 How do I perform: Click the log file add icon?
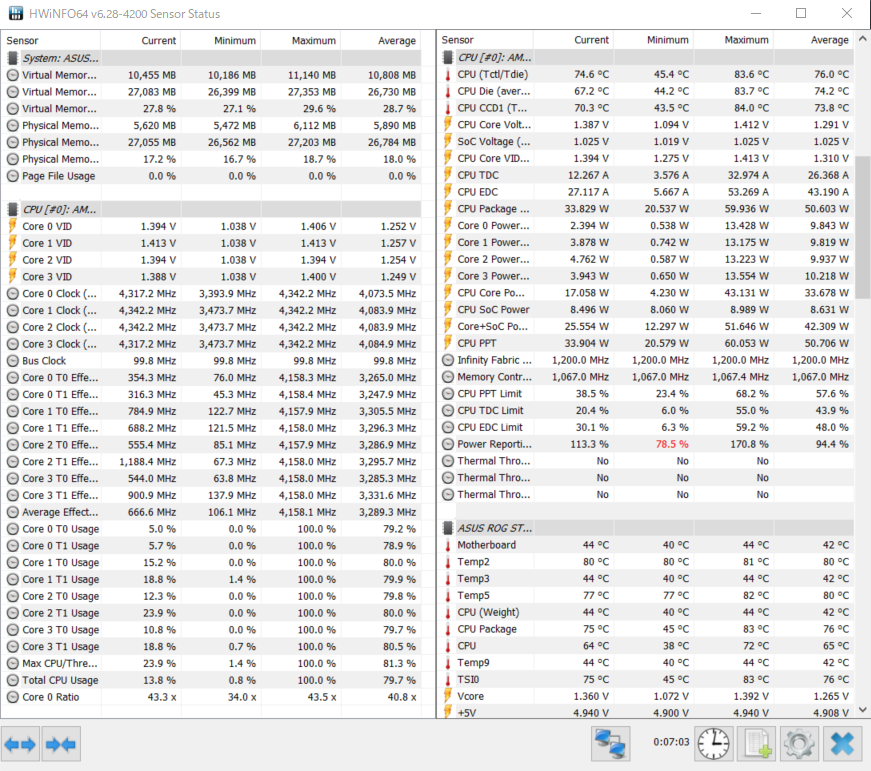click(x=757, y=743)
